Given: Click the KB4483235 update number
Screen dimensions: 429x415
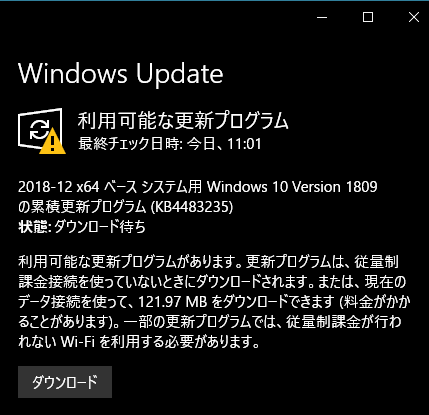Looking at the screenshot, I should (x=192, y=207).
